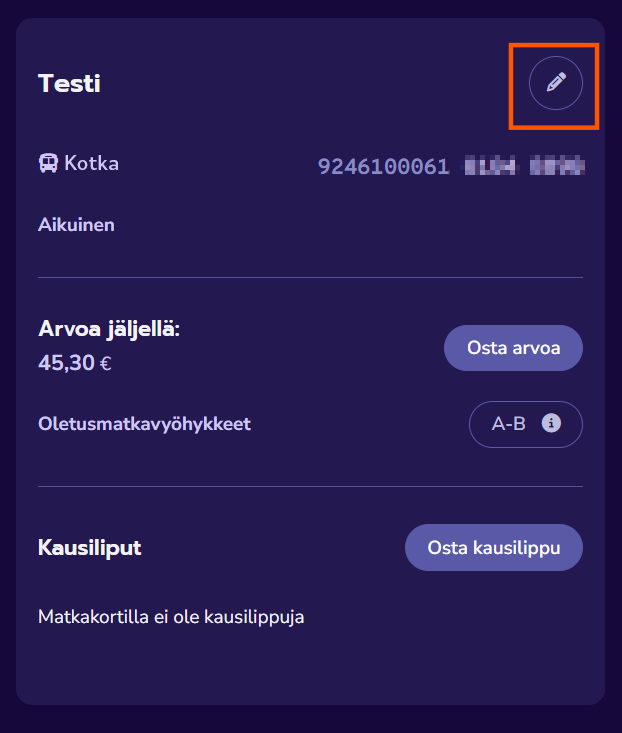The width and height of the screenshot is (622, 733).
Task: Click the 45,30 balance amount
Action: pyautogui.click(x=65, y=362)
